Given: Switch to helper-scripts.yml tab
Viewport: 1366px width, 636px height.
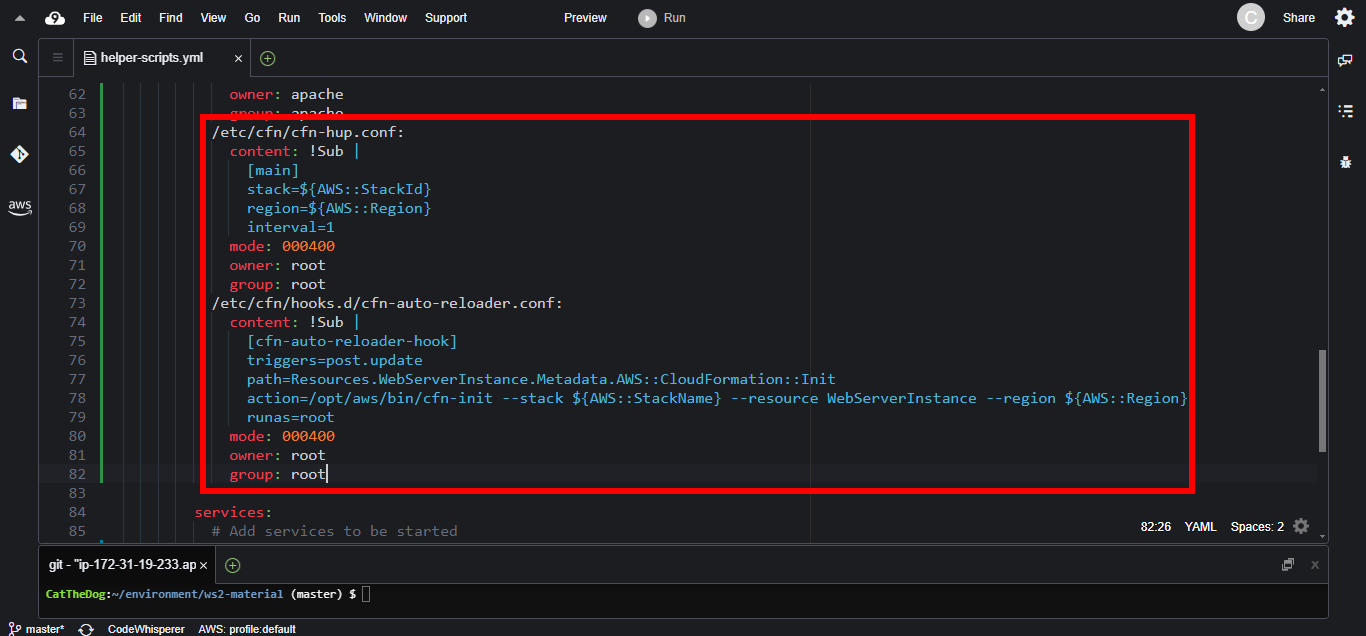Looking at the screenshot, I should pos(151,58).
